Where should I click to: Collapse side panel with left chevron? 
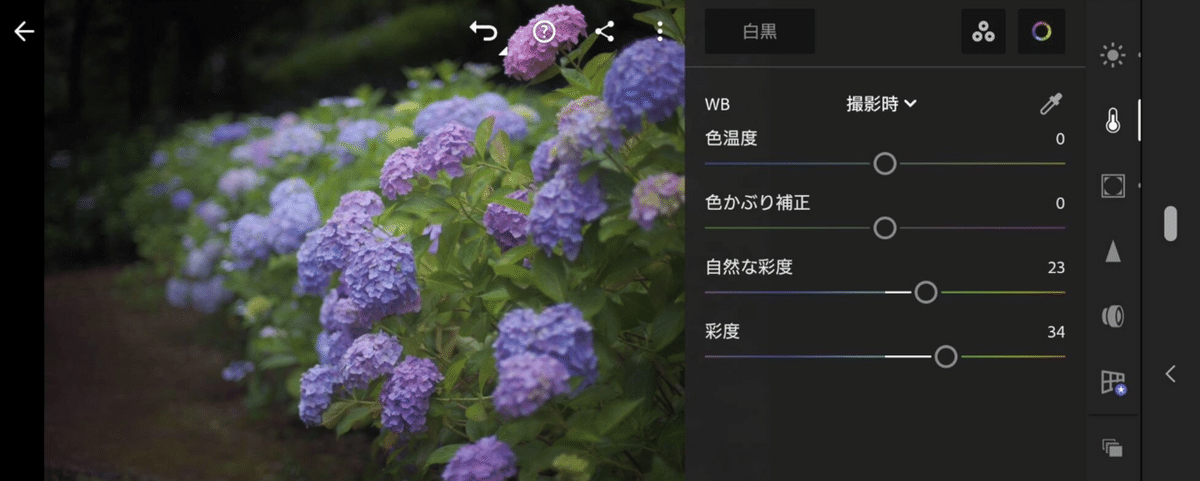(1171, 373)
